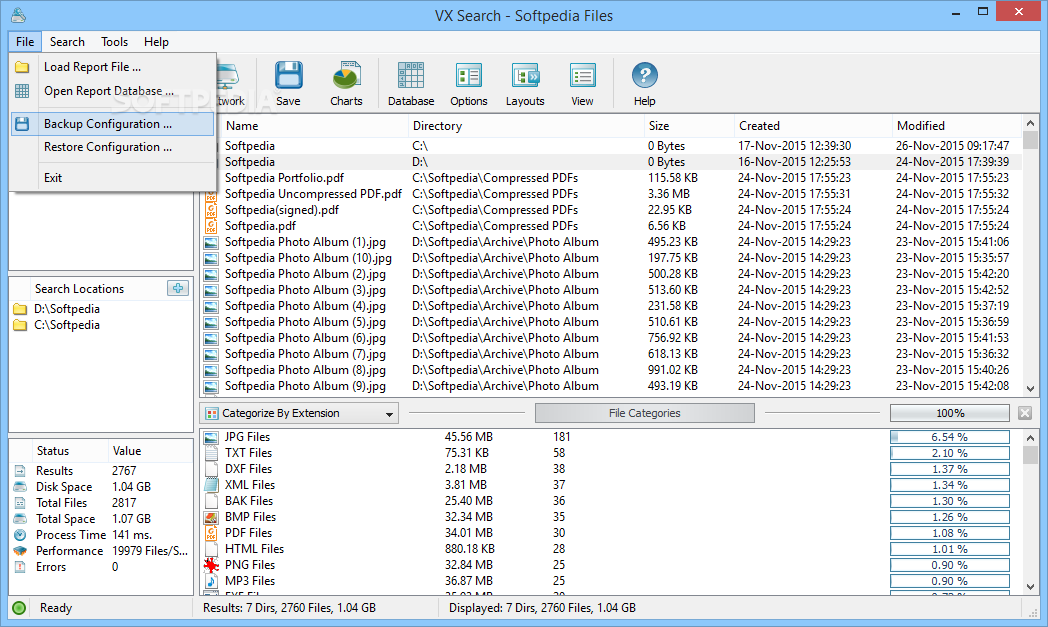Click the BMP Files category icon

click(x=211, y=517)
